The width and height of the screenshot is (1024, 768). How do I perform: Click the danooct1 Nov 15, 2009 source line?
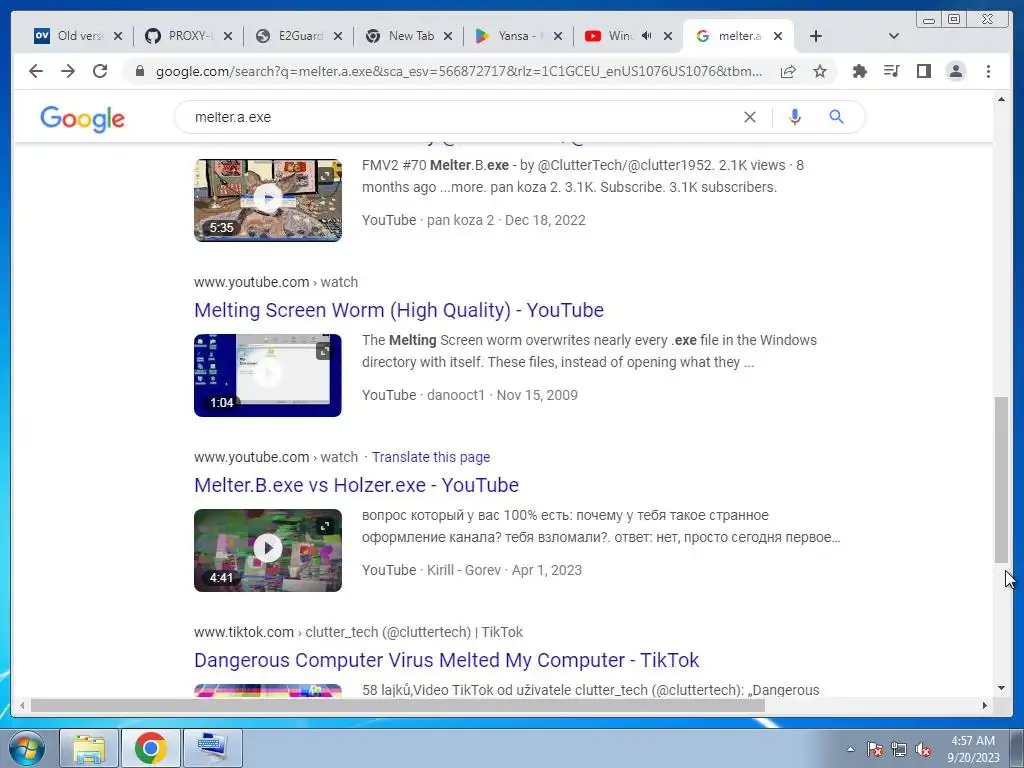[x=470, y=395]
